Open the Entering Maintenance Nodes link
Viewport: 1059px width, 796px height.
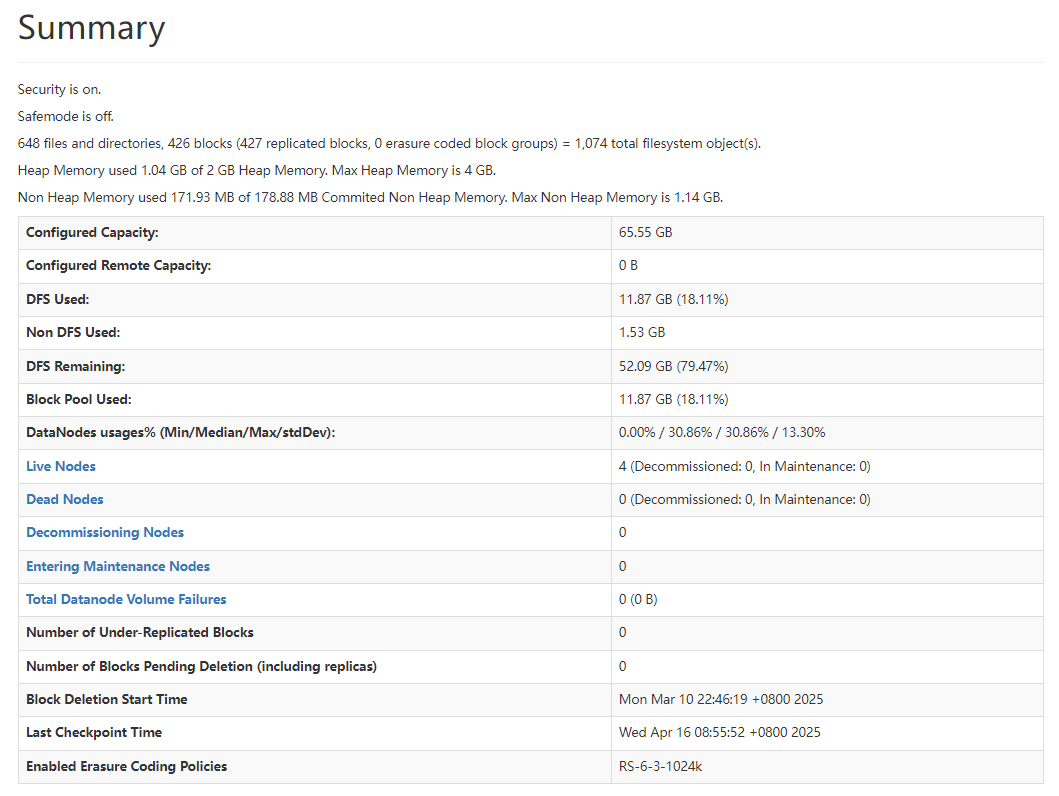point(118,566)
